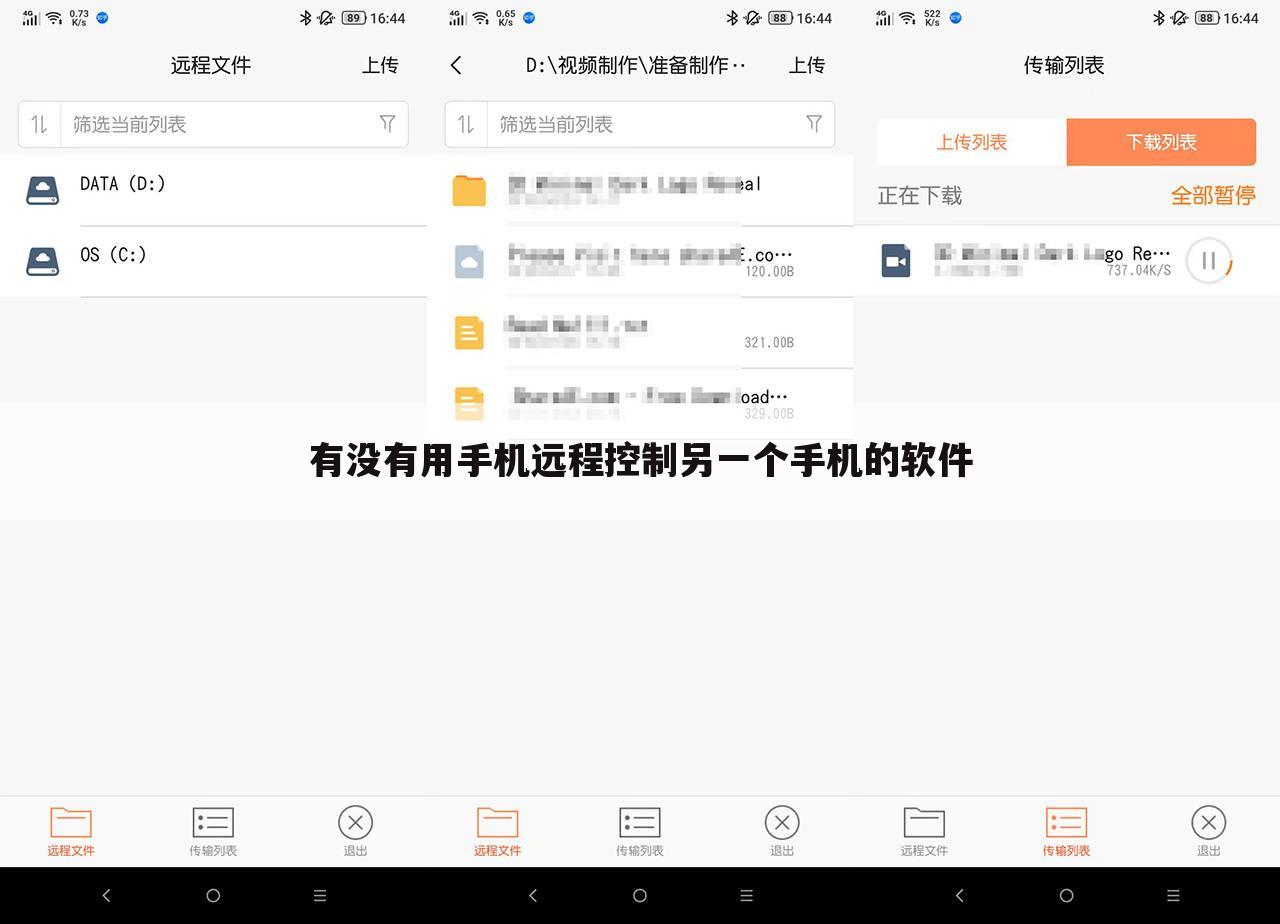Screen dimensions: 1280x924
Task: Select the 120.00B cloud file
Action: point(640,261)
